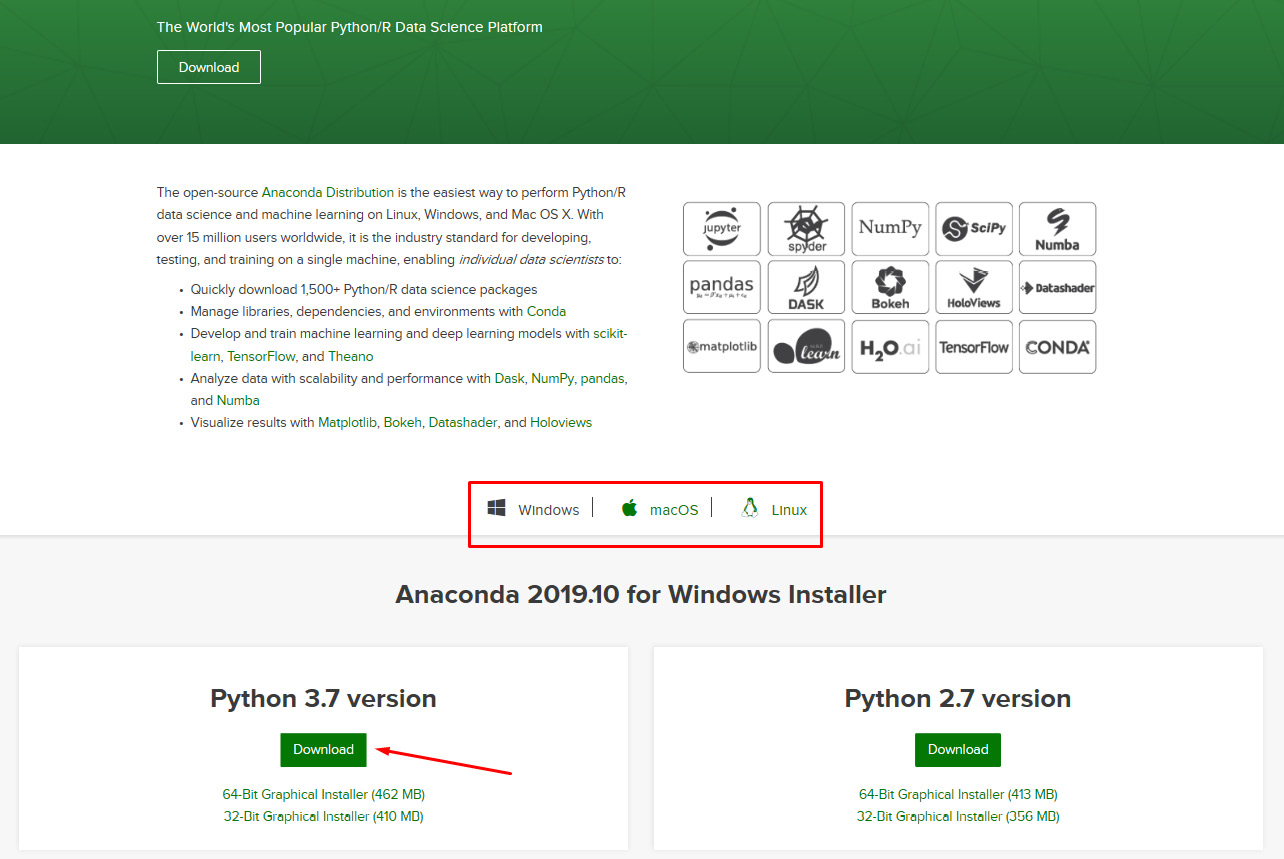The width and height of the screenshot is (1284, 859).
Task: Click the Anaconda 2019.10 for Windows Installer heading
Action: click(641, 594)
